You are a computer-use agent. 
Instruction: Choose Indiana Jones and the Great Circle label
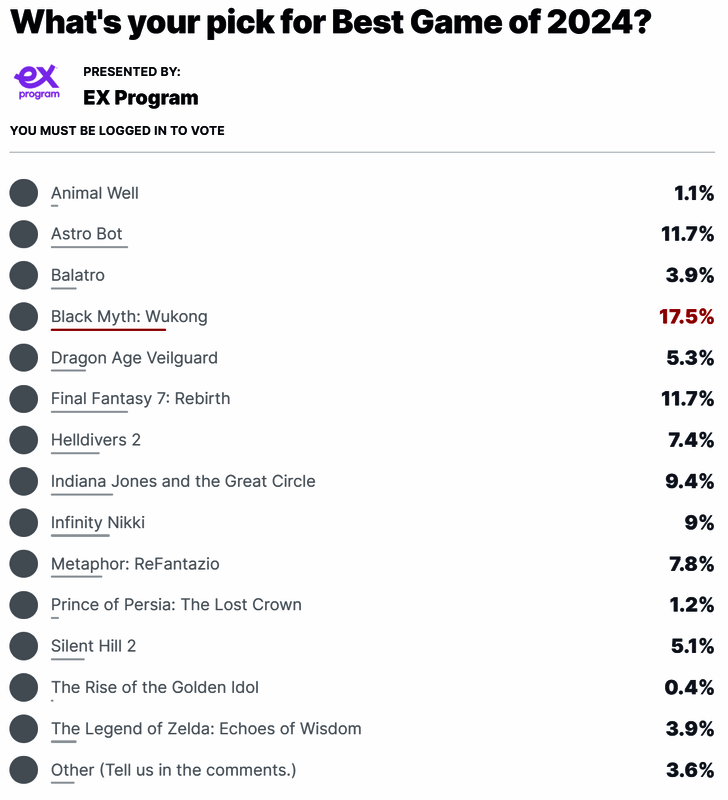[x=183, y=481]
